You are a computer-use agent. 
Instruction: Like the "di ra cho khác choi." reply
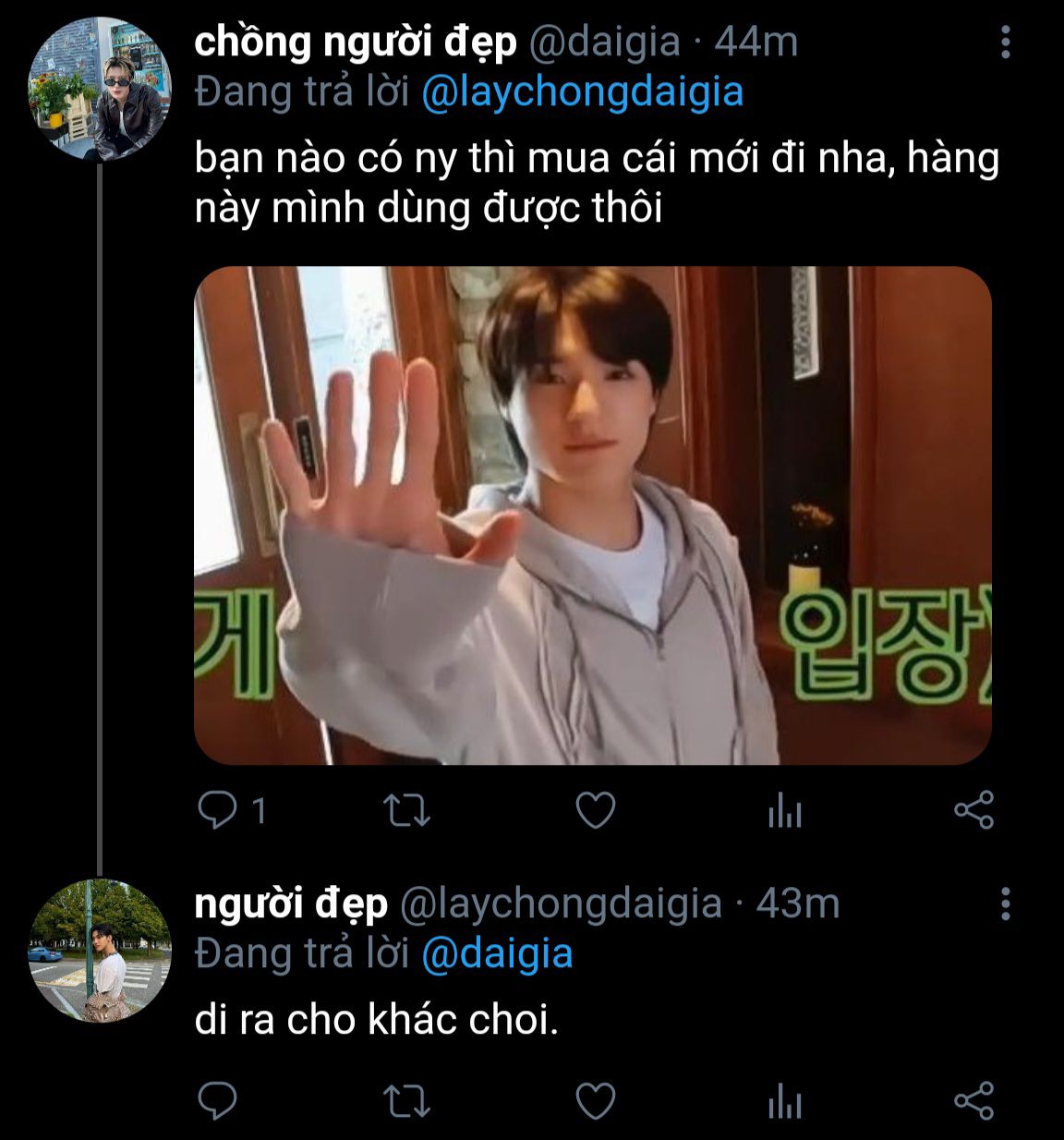point(595,1101)
